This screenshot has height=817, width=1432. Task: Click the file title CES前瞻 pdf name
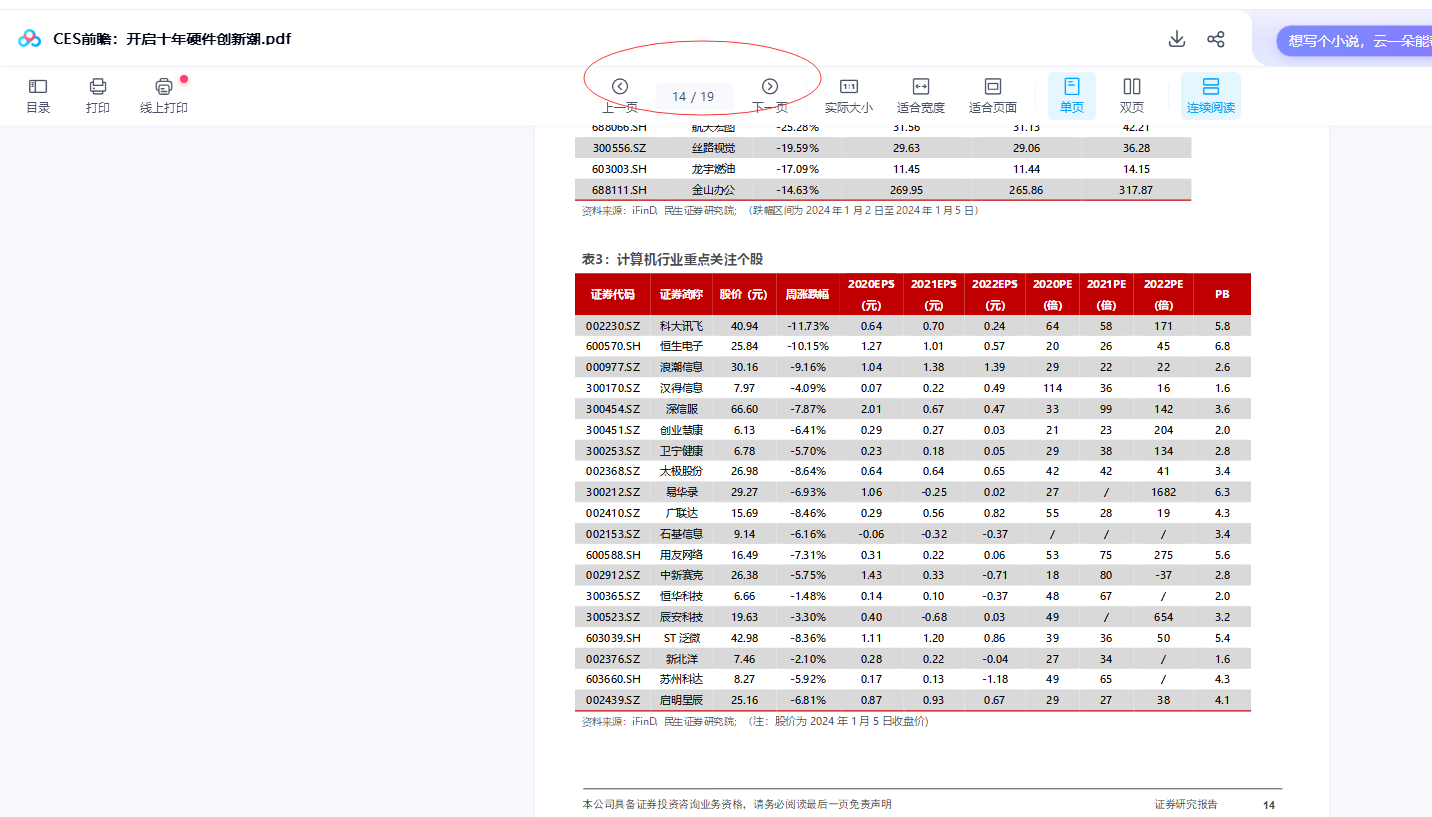click(x=172, y=39)
